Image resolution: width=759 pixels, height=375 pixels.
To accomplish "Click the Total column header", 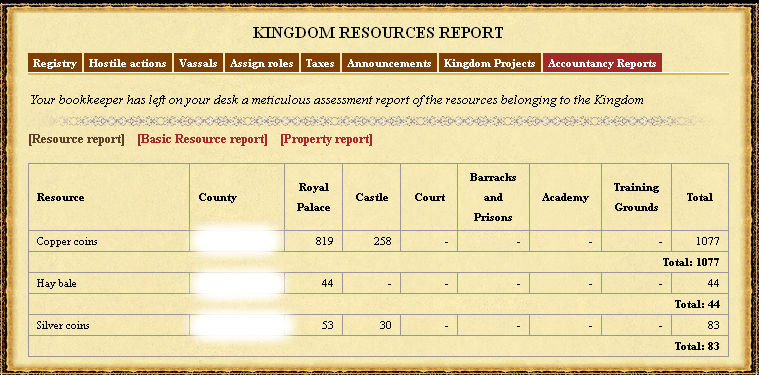I will [700, 197].
